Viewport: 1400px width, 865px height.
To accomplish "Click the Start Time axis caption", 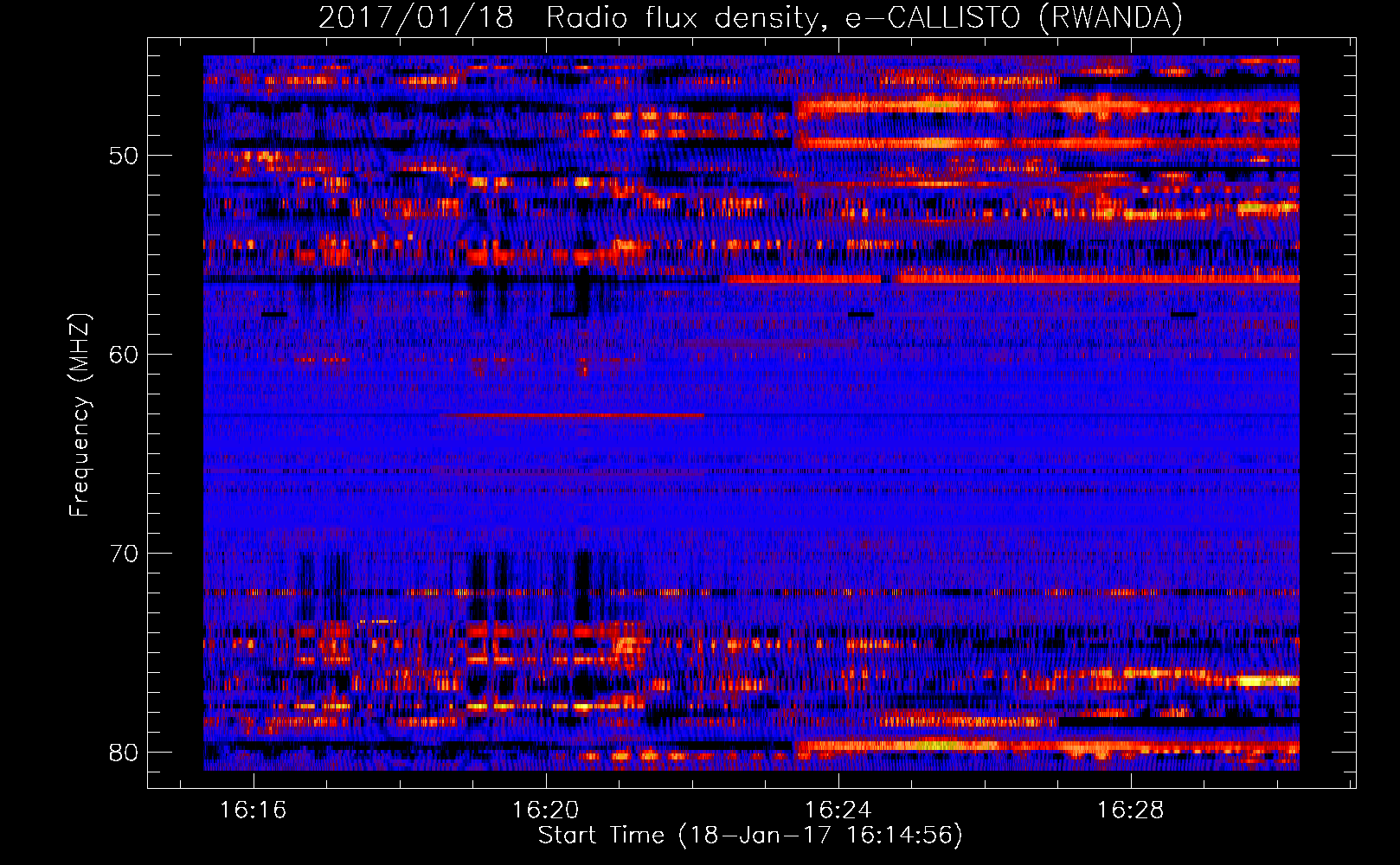I will [750, 836].
